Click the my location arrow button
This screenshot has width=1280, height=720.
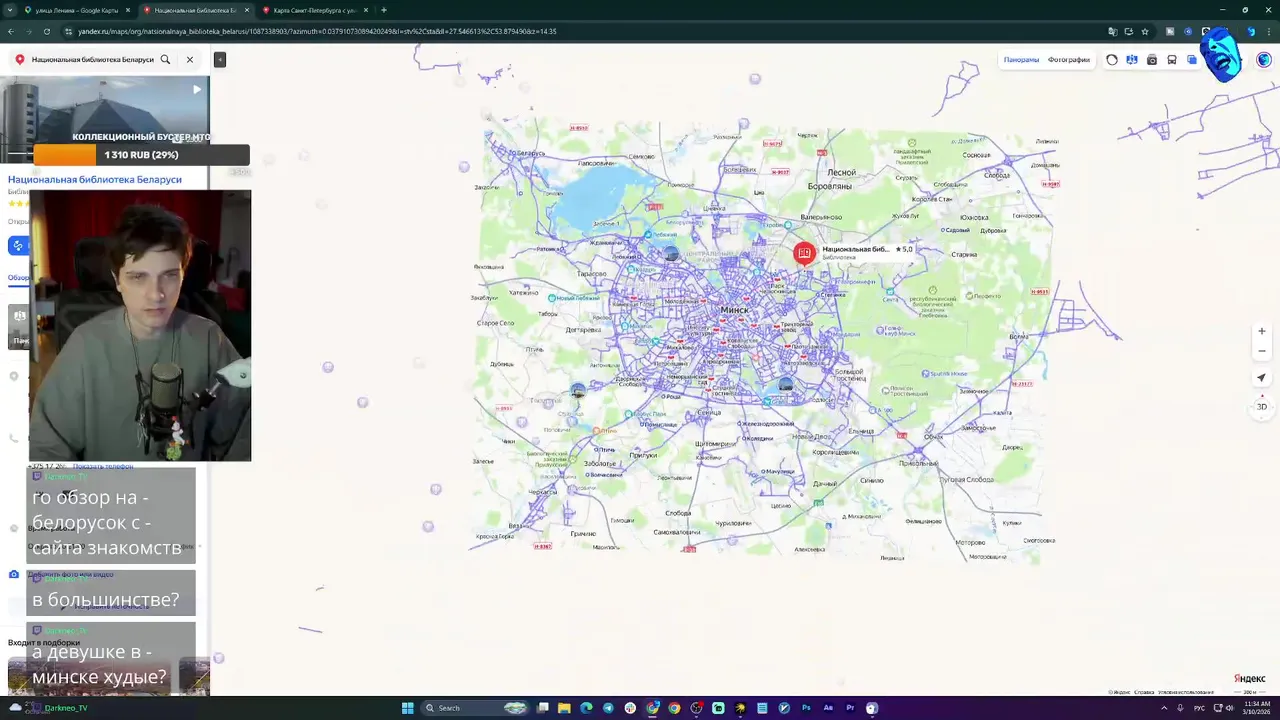(x=1262, y=378)
